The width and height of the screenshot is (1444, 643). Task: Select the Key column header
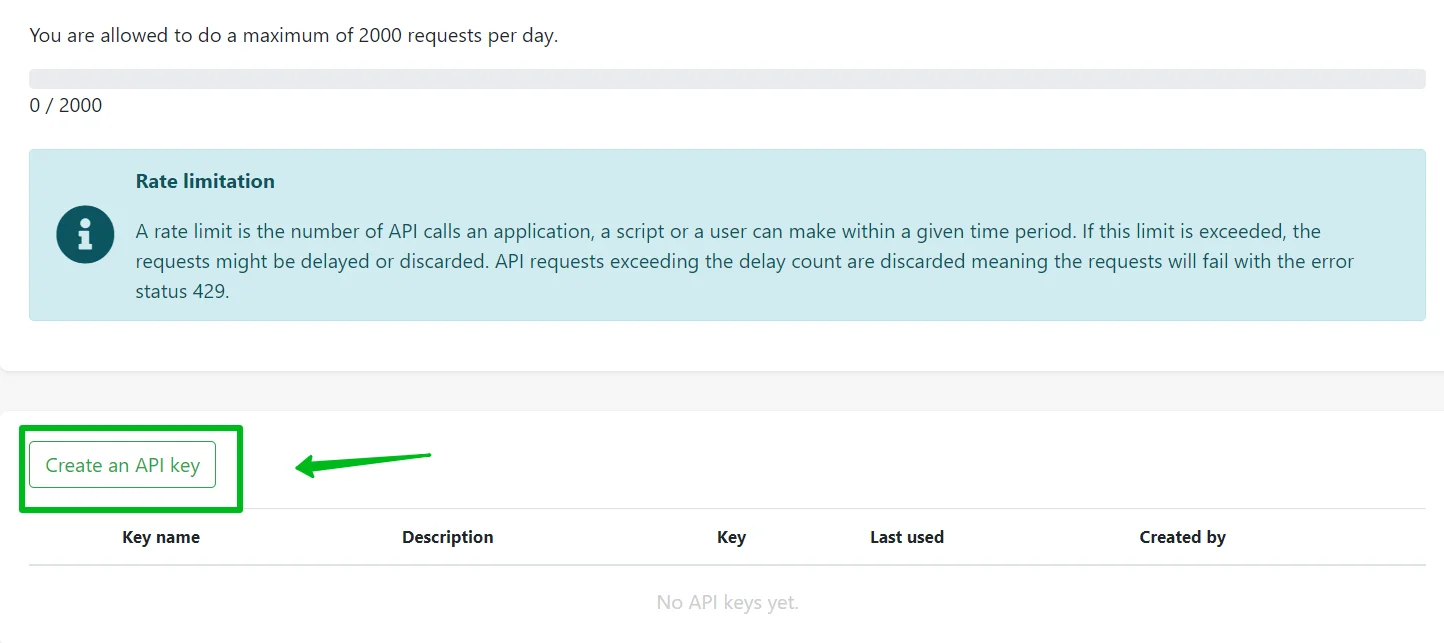click(731, 537)
